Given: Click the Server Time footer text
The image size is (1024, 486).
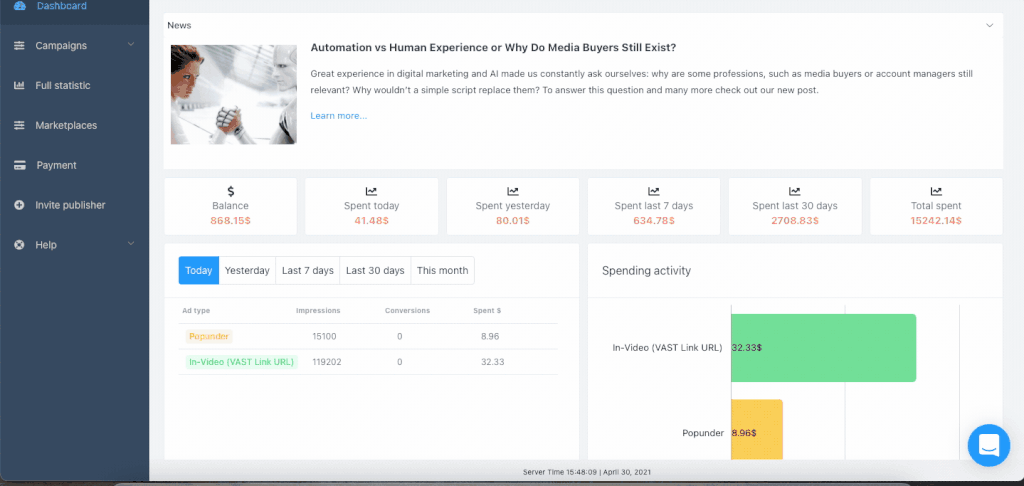Looking at the screenshot, I should coord(586,472).
